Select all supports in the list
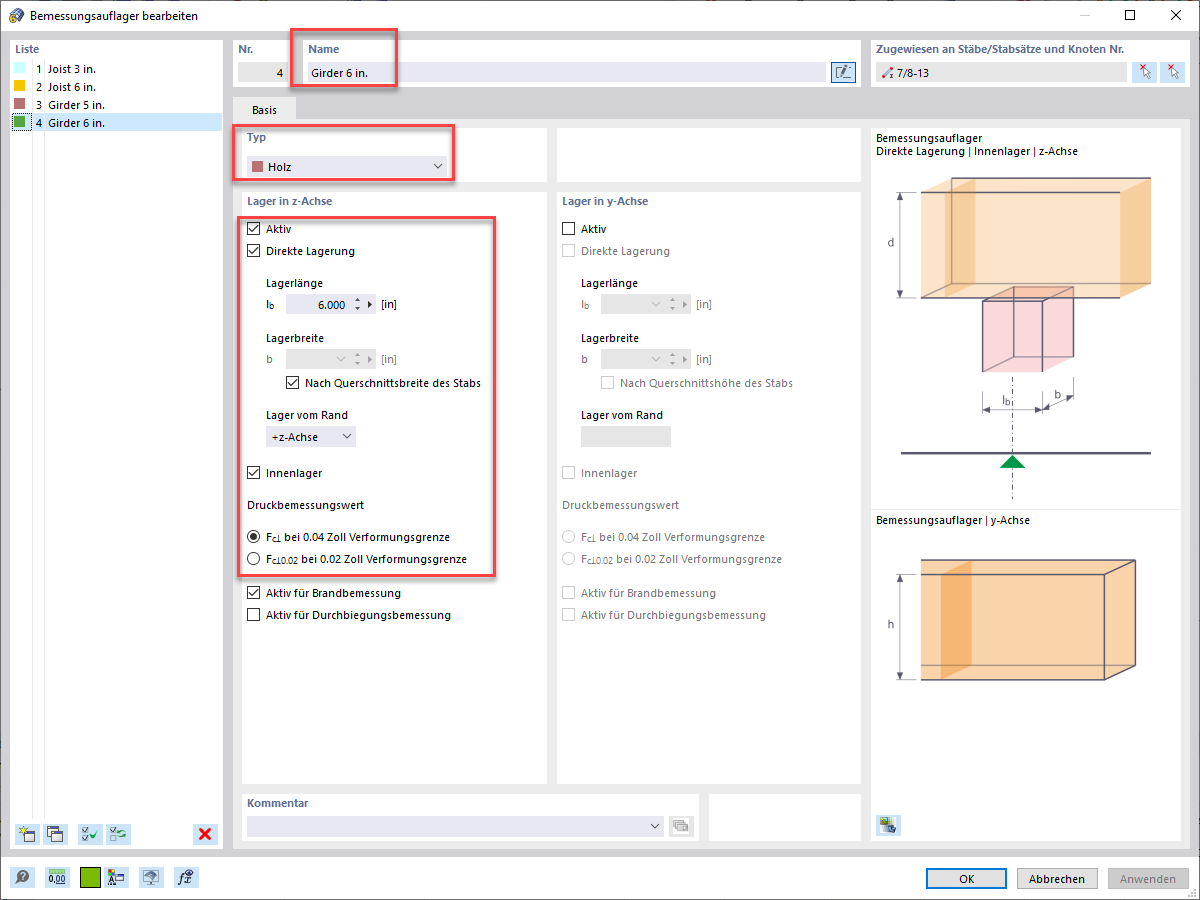Screen dimensions: 1200x900 pyautogui.click(x=89, y=834)
